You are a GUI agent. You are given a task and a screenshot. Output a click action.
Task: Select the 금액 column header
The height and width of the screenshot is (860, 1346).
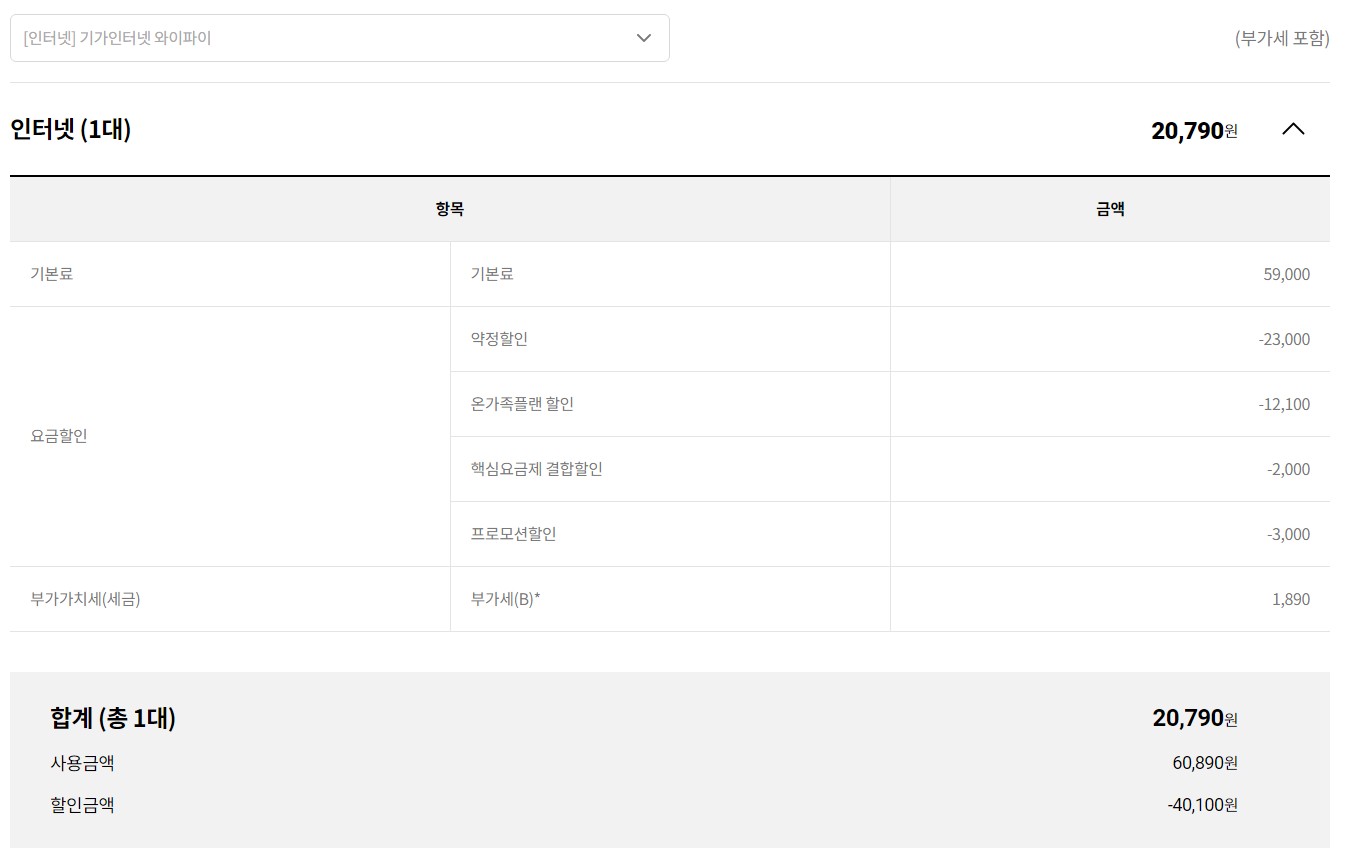[1110, 209]
